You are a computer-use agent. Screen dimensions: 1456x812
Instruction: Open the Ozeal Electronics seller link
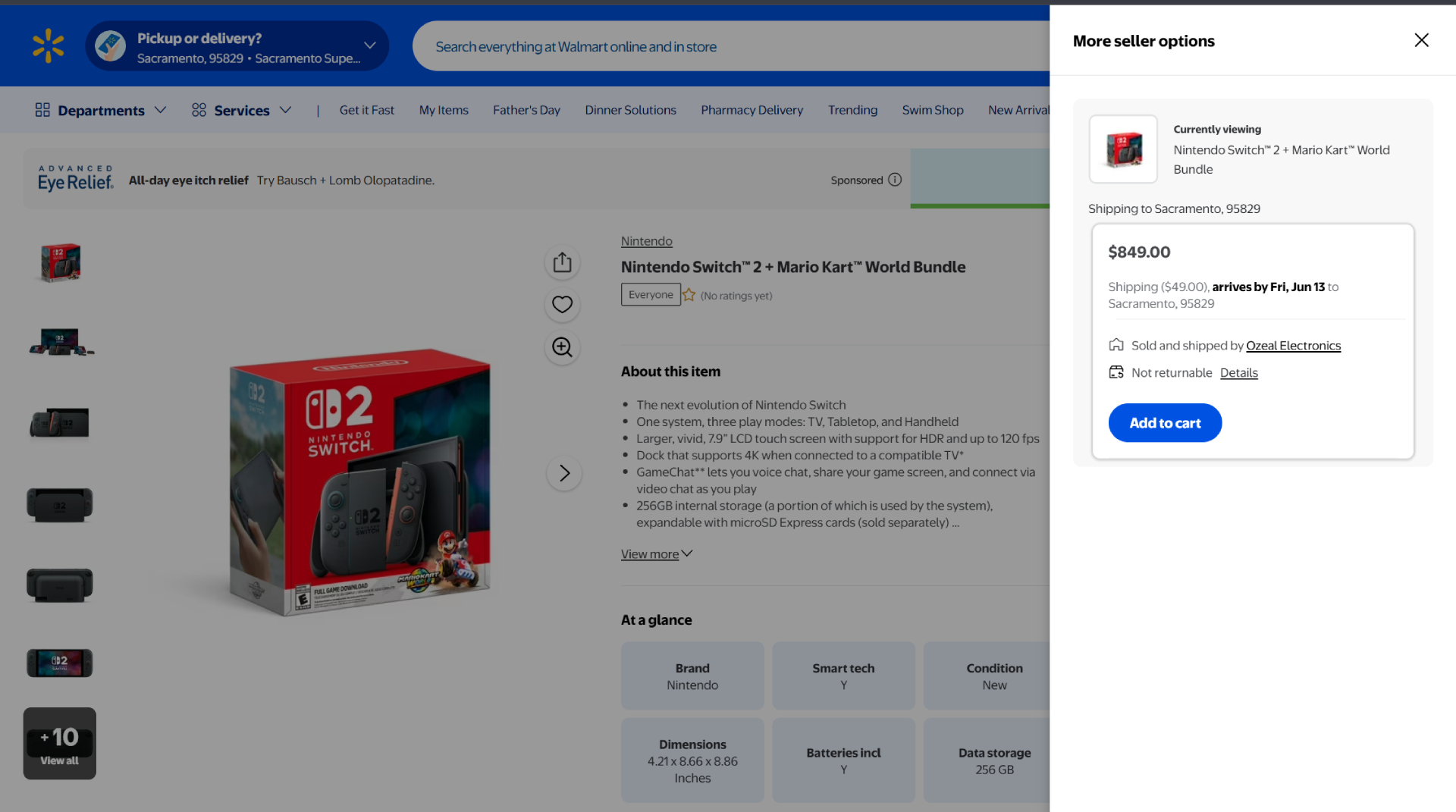[x=1293, y=346]
